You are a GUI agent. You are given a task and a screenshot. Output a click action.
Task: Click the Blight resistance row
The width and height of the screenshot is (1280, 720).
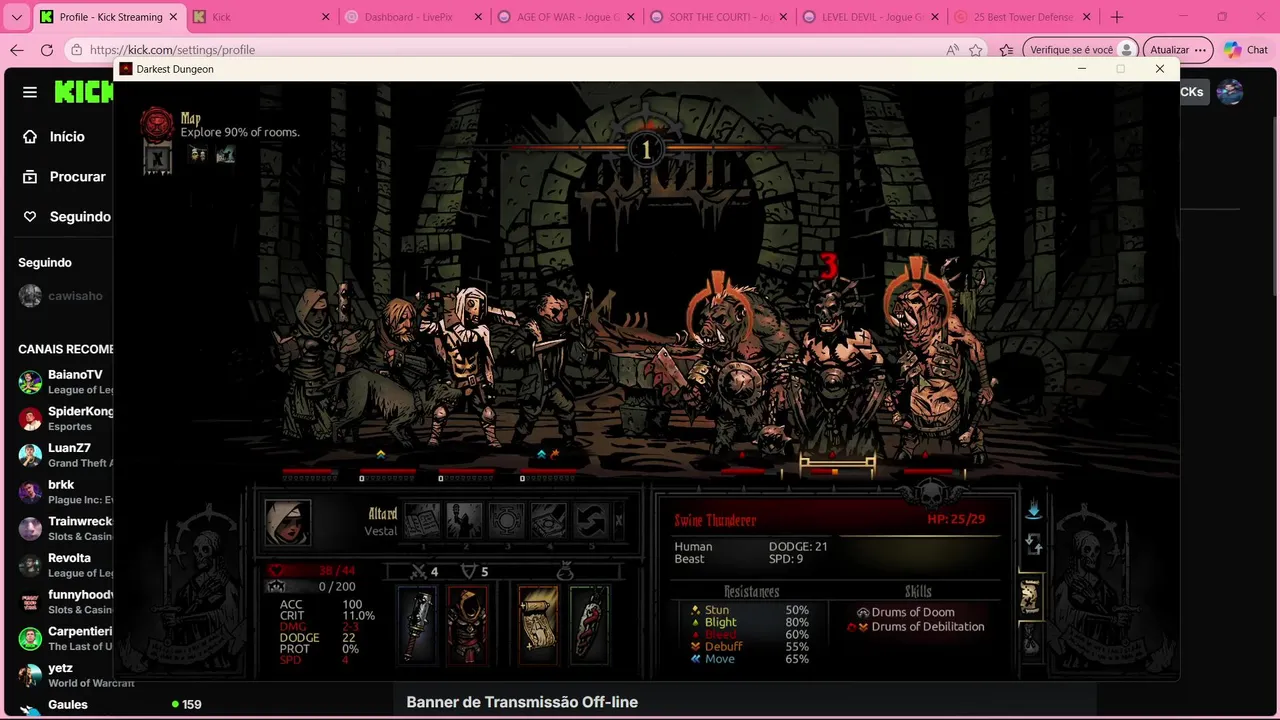click(750, 622)
